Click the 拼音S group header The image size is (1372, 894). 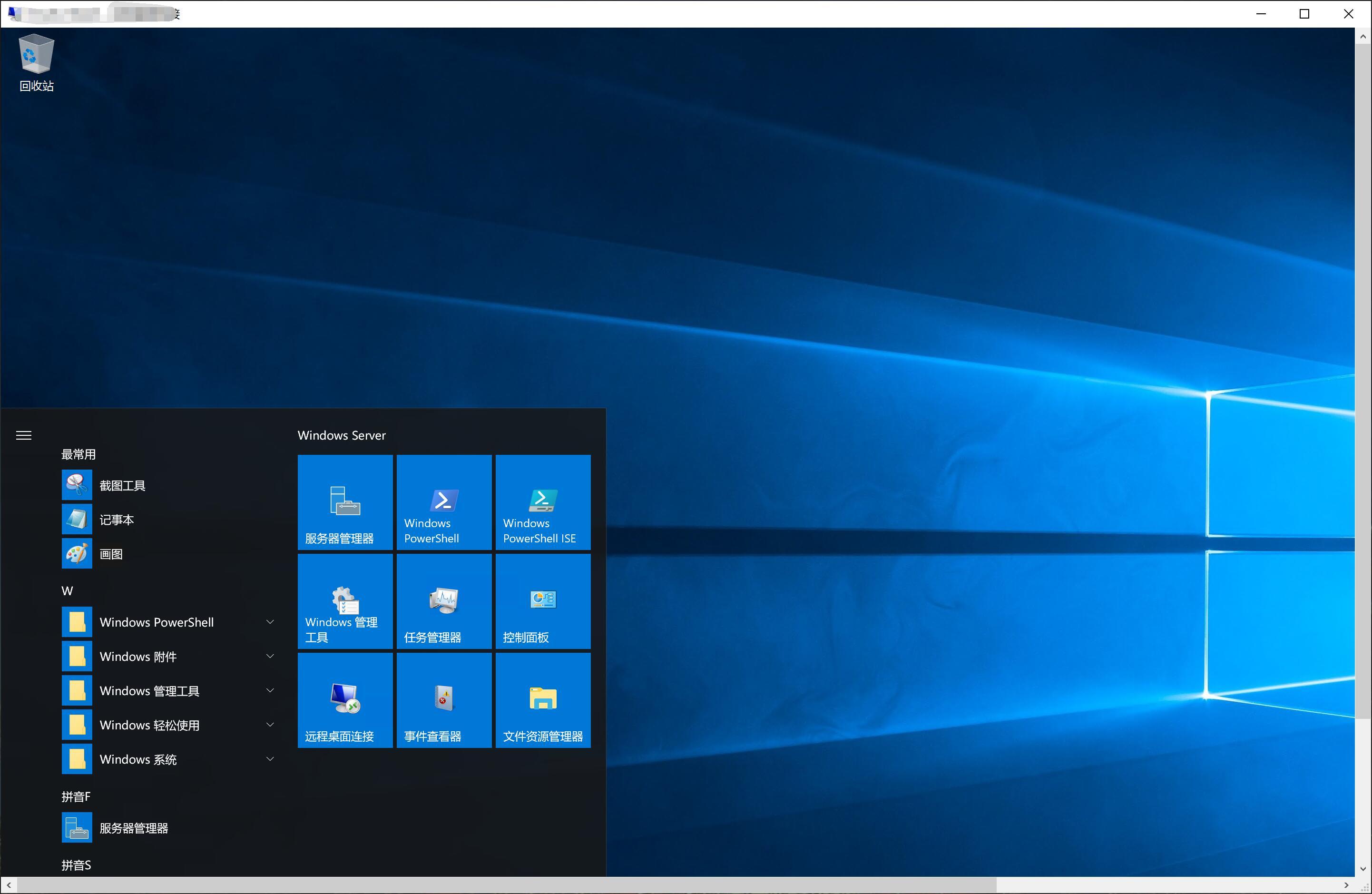pos(76,865)
